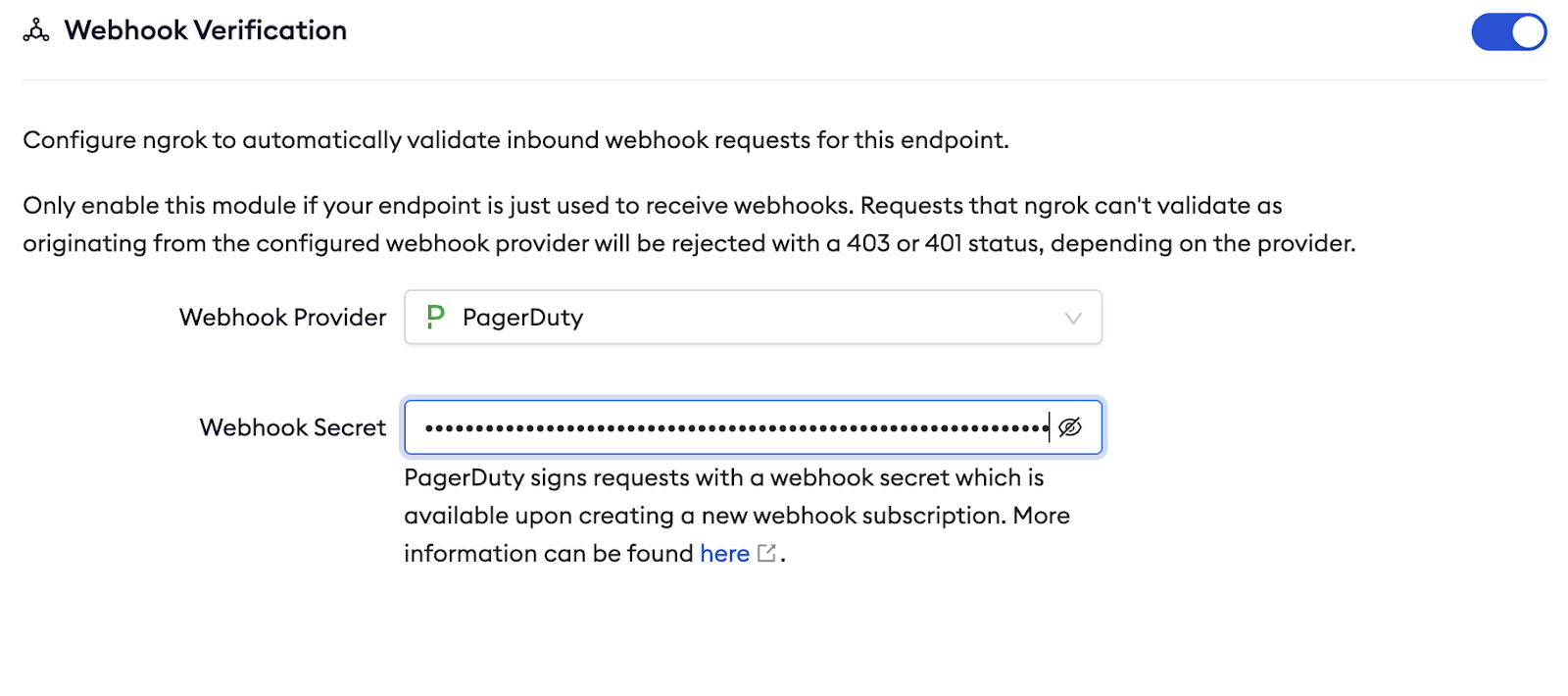Click the webhook icon beside the section title
Image resolution: width=1568 pixels, height=696 pixels.
click(36, 30)
